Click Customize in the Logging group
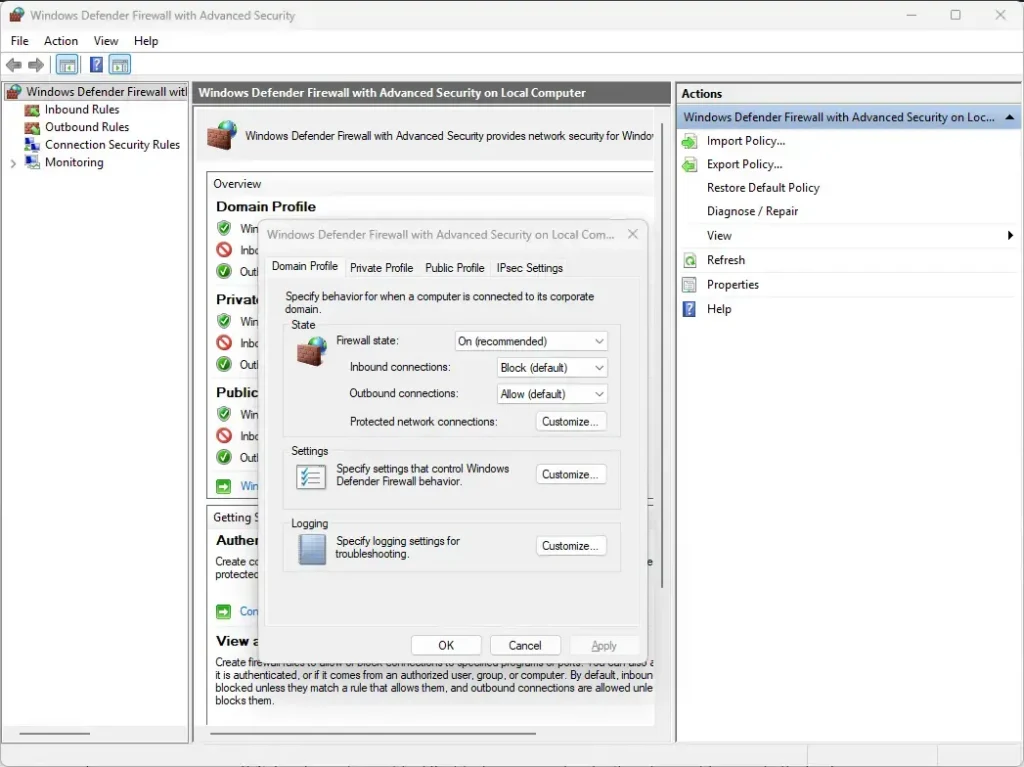1024x767 pixels. click(x=570, y=546)
